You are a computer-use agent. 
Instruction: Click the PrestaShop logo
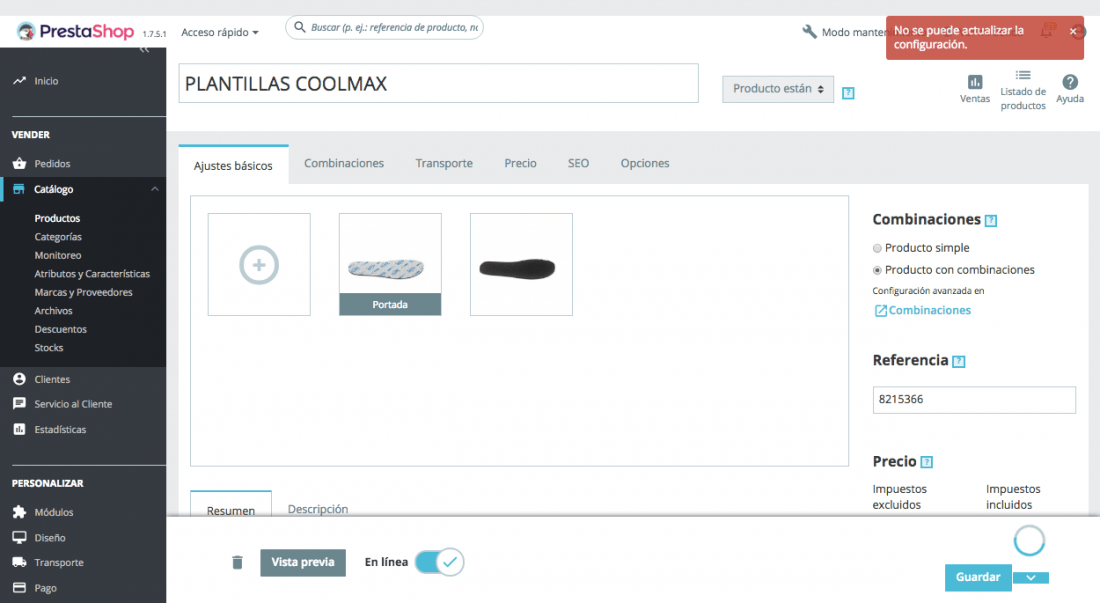tap(76, 32)
